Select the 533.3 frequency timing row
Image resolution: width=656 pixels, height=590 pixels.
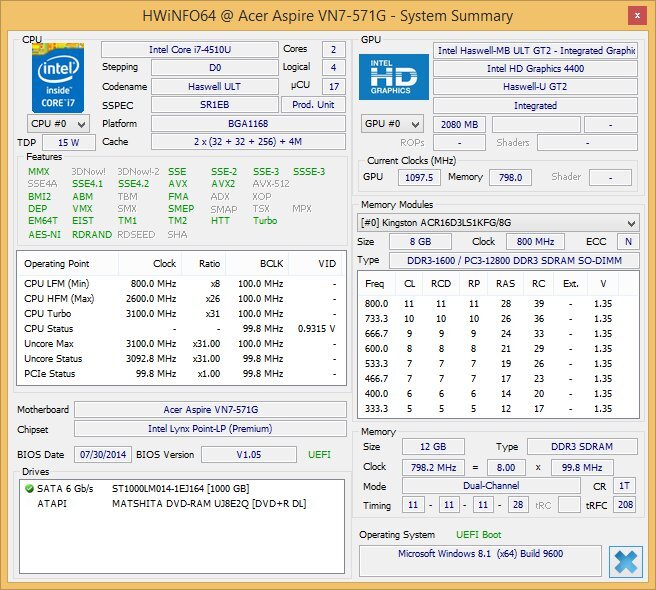498,364
